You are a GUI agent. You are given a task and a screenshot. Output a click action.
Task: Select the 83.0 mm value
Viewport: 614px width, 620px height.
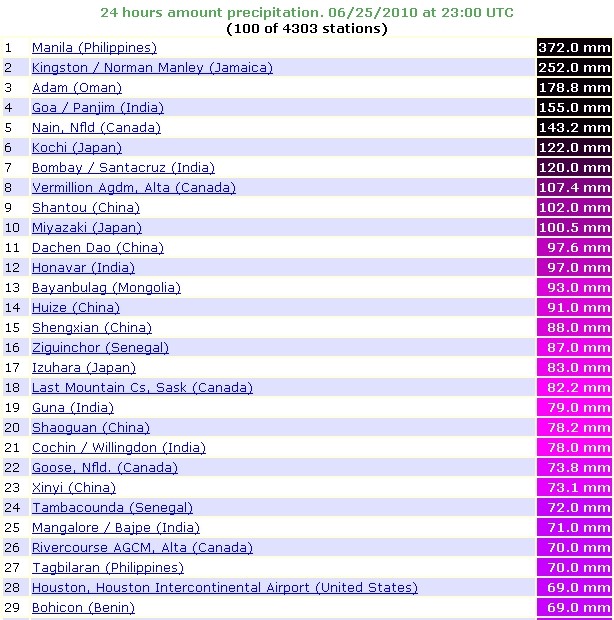pyautogui.click(x=574, y=368)
